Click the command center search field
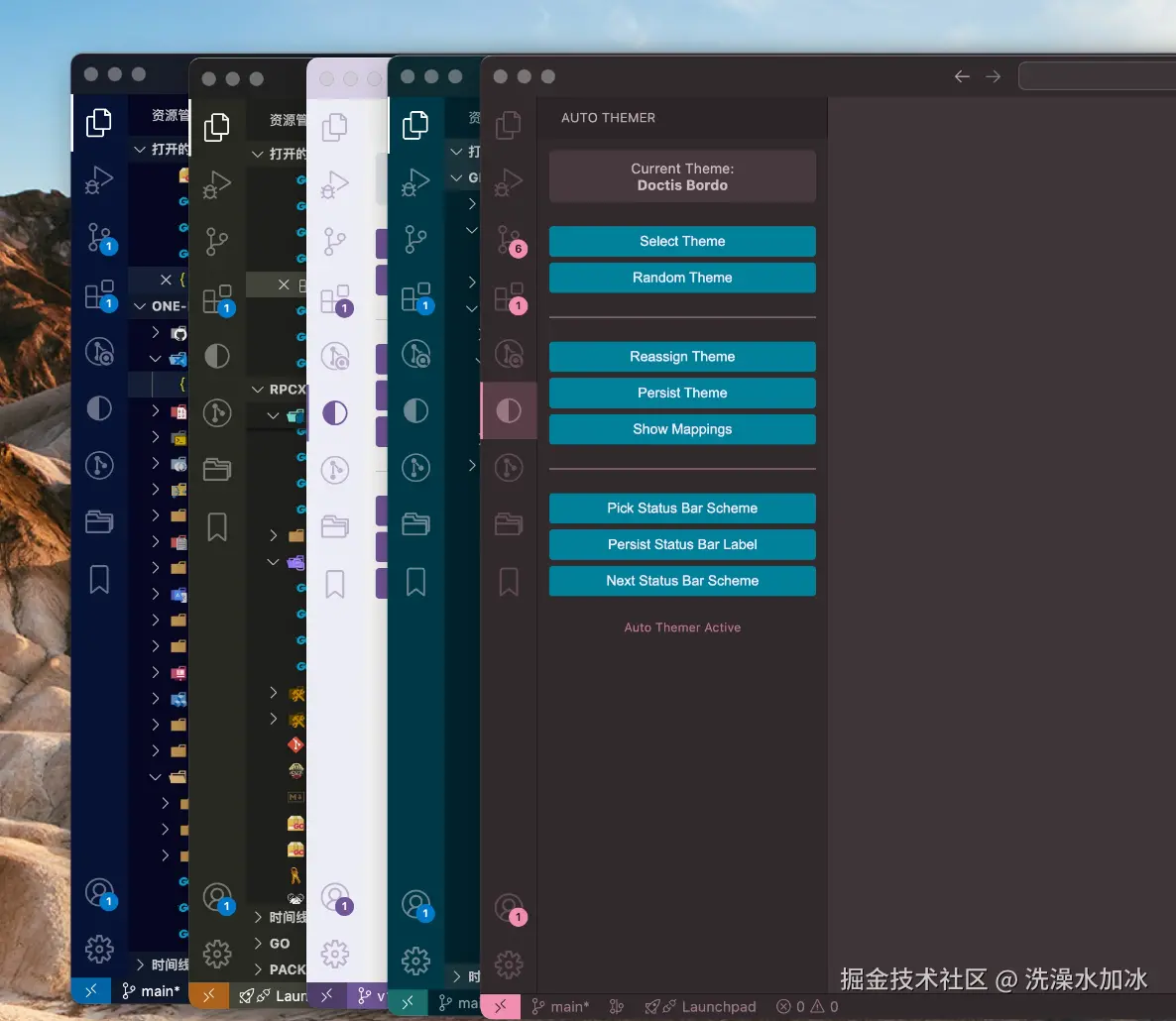1176x1021 pixels. (1097, 76)
